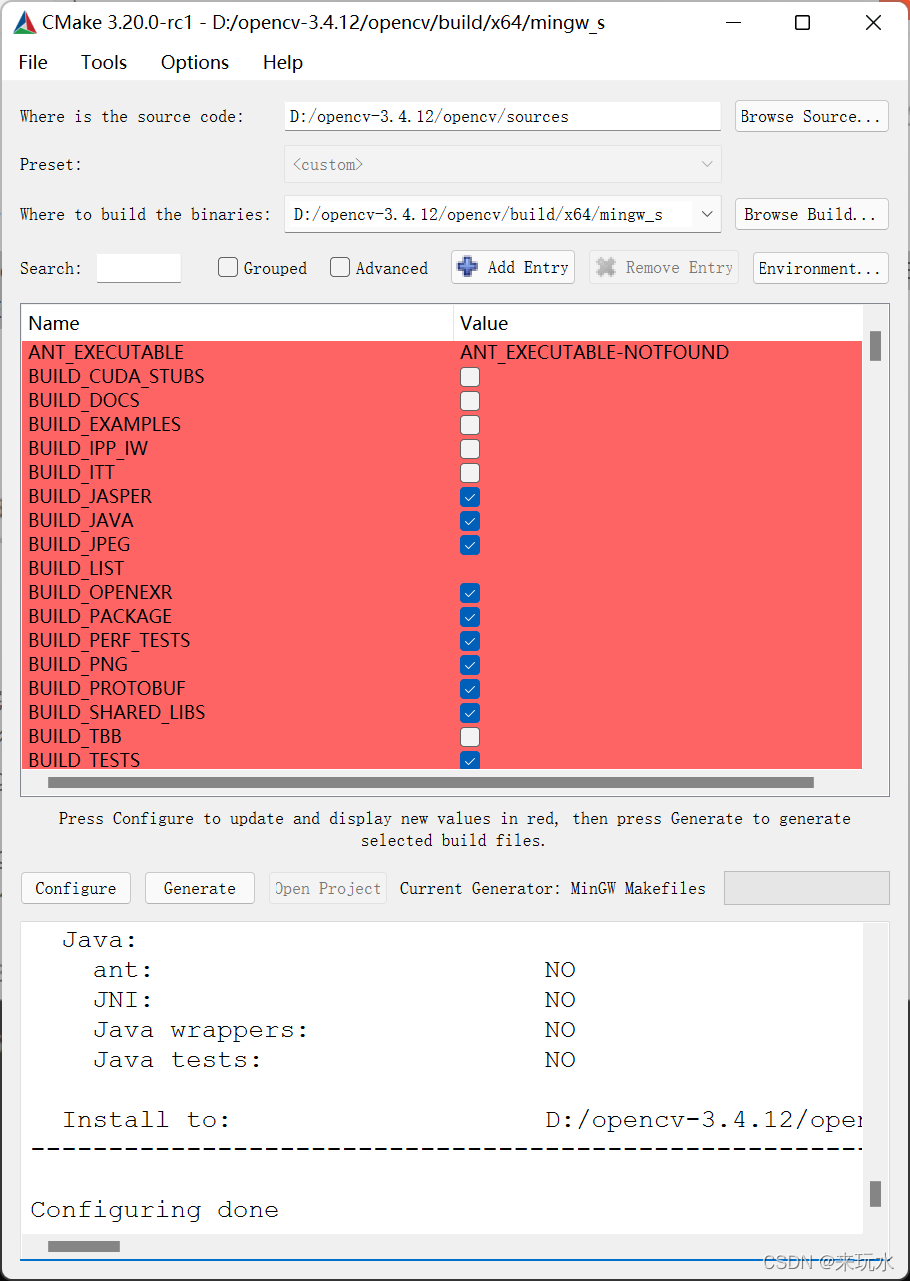Select the BUILD_OPENEXR entry name

pyautogui.click(x=100, y=592)
